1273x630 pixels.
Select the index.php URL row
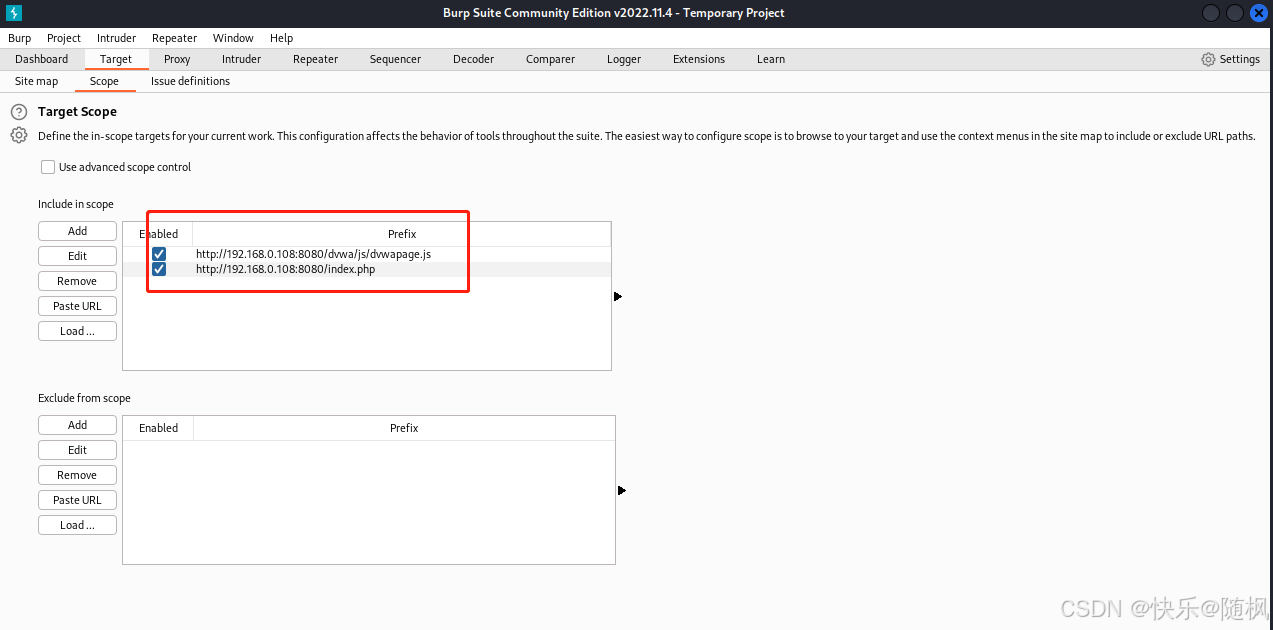pyautogui.click(x=367, y=269)
